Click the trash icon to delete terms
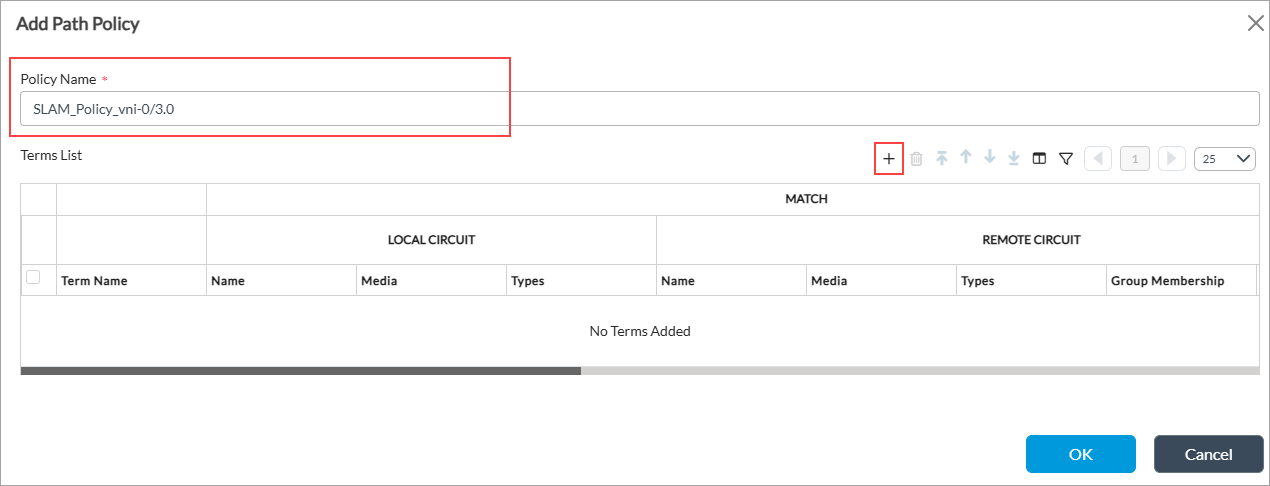This screenshot has height=486, width=1270. [x=916, y=159]
